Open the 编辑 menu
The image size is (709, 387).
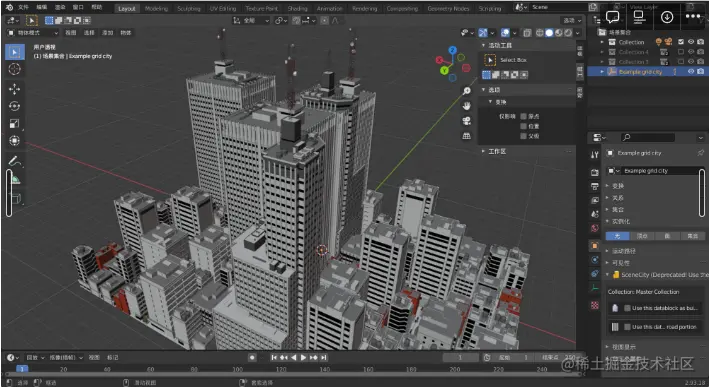(42, 7)
